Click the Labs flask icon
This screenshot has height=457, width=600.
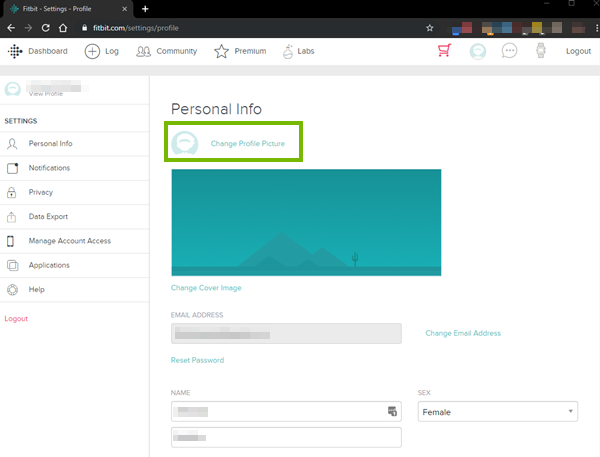287,51
